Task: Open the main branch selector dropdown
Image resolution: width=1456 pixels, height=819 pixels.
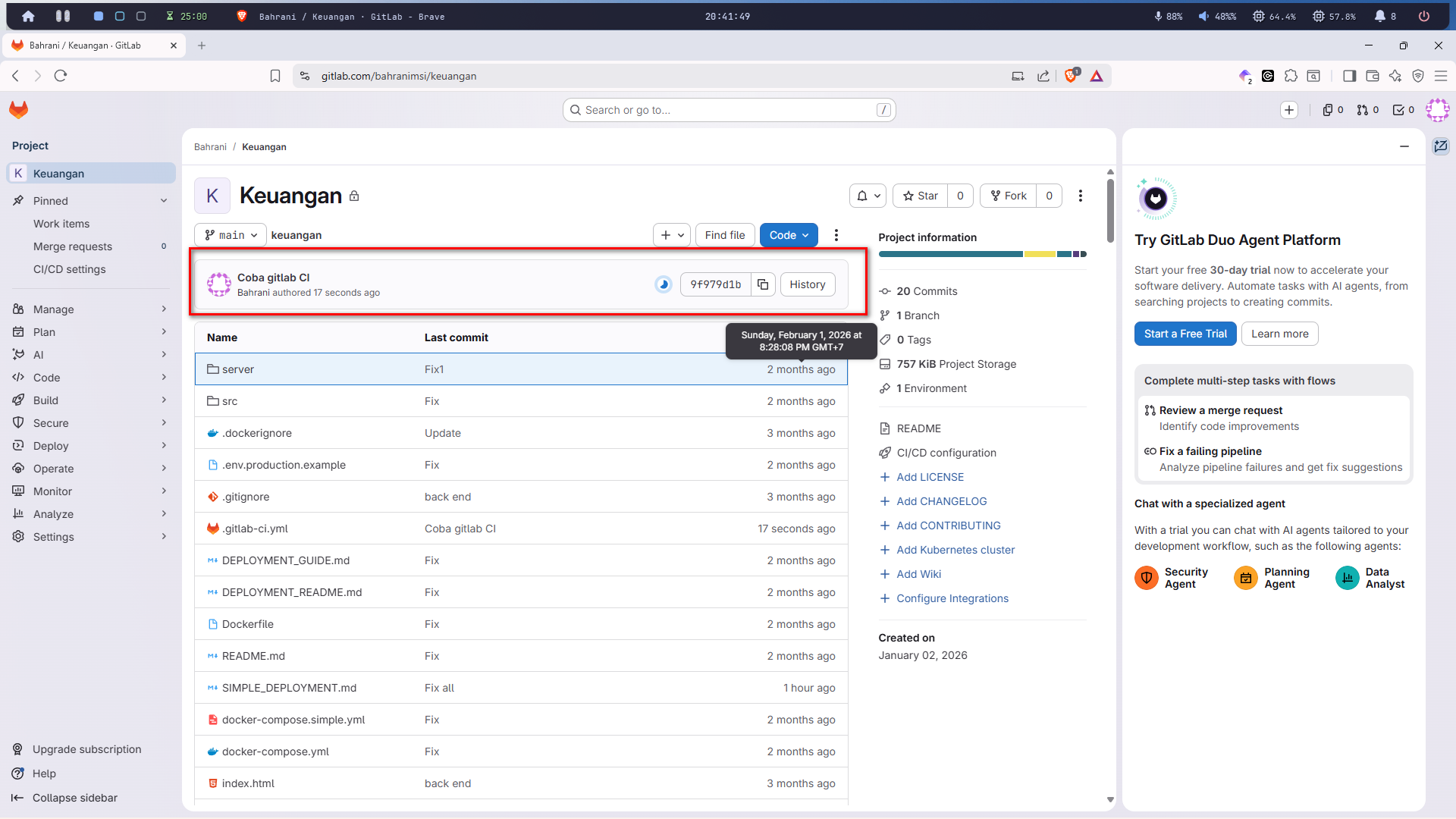Action: 231,235
